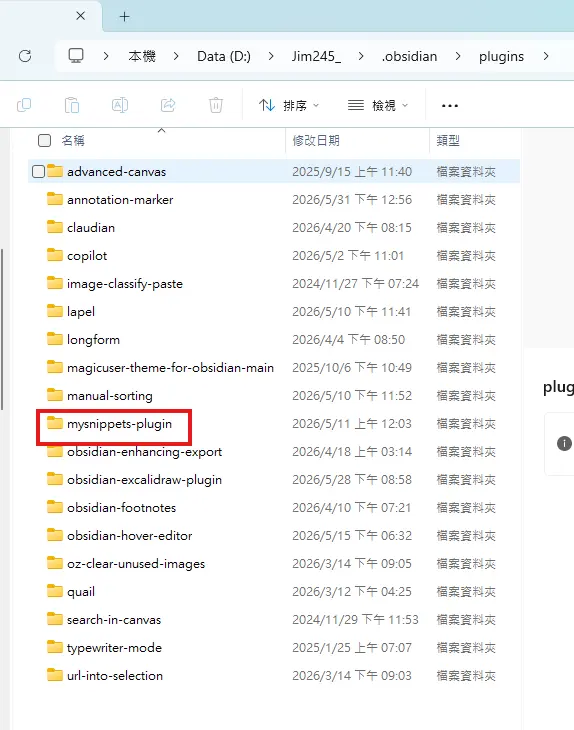Click the annotation-marker folder icon

[x=55, y=199]
